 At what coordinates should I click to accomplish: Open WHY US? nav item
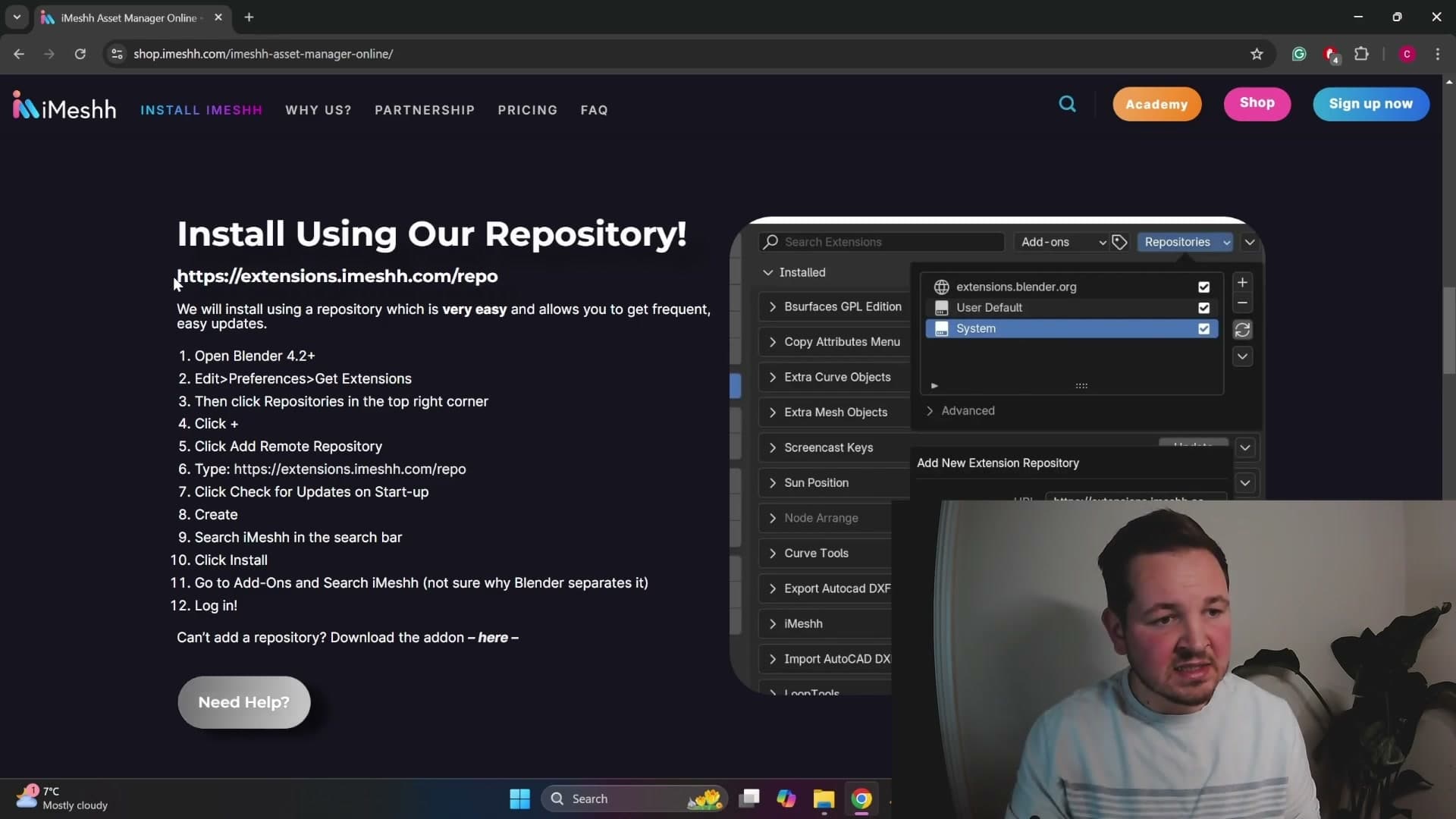318,110
